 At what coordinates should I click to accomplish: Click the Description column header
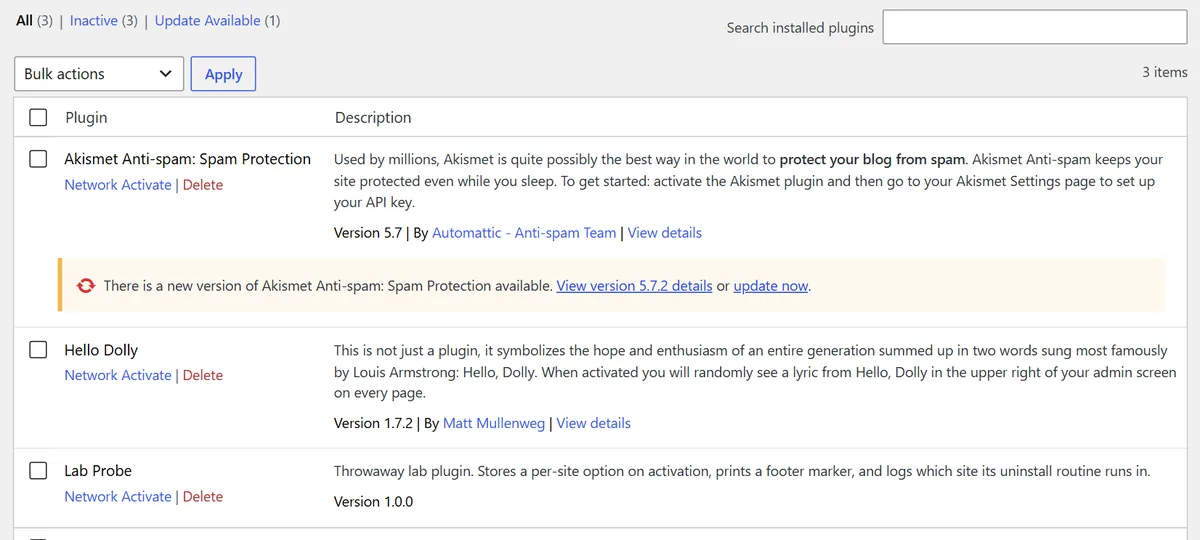373,118
